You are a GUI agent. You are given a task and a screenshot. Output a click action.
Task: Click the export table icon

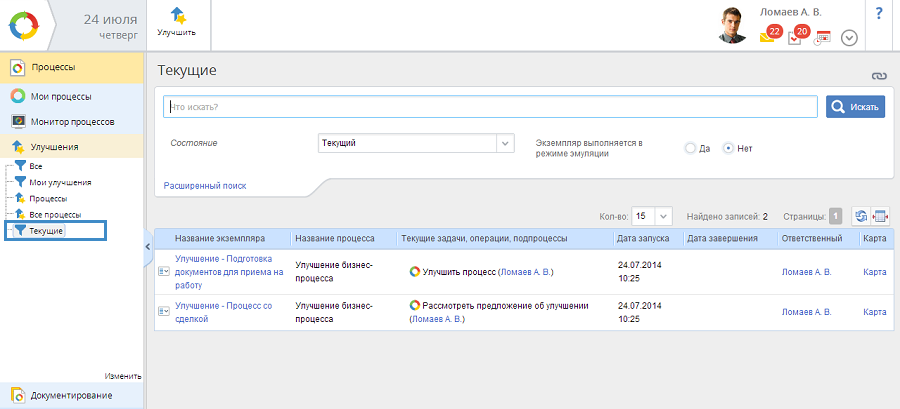[880, 216]
